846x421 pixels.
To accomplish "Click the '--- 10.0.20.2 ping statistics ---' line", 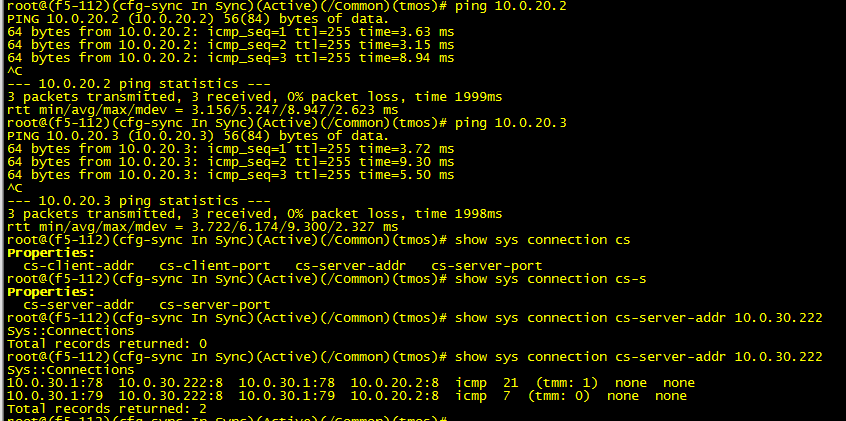I will coord(139,84).
